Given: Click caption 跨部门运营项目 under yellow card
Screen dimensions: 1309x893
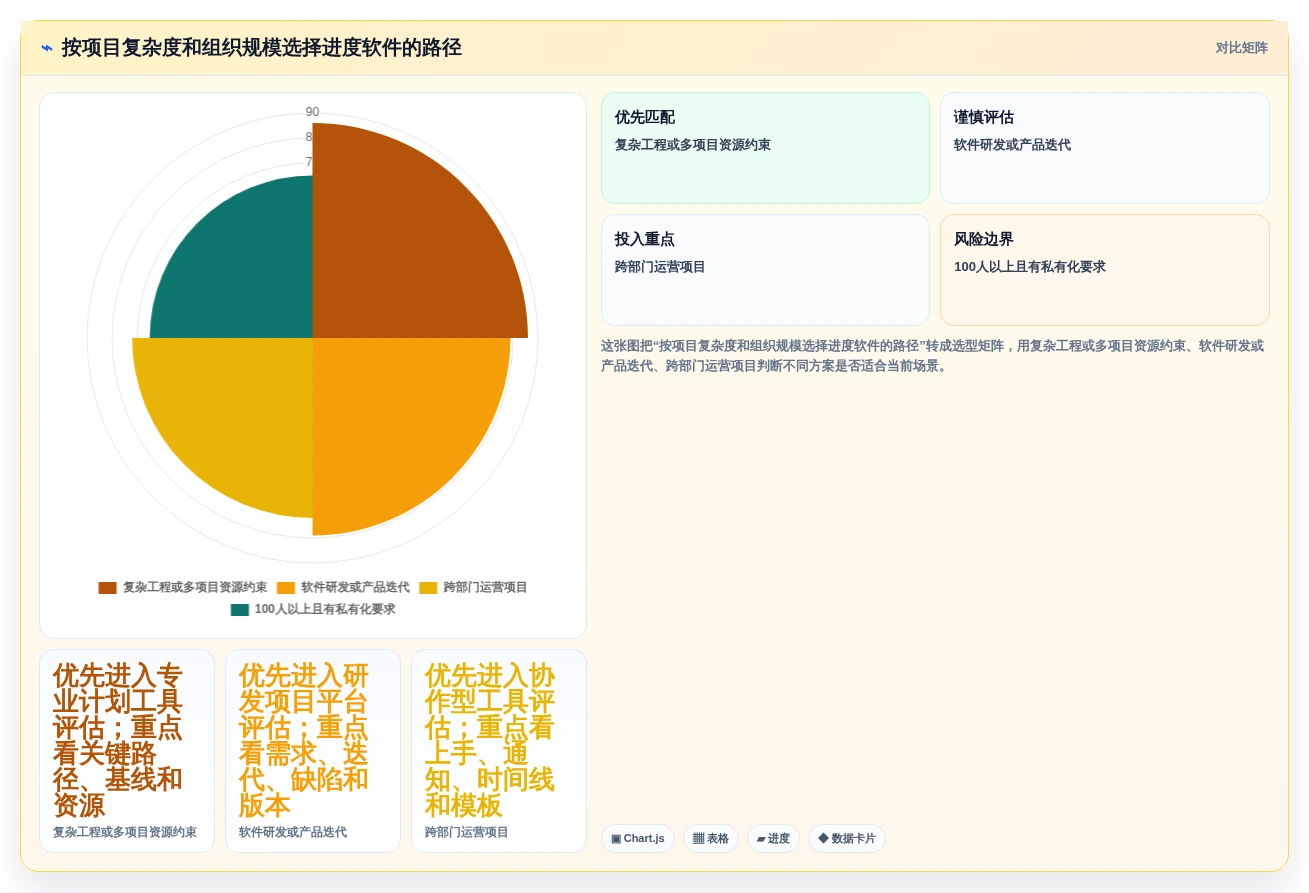Looking at the screenshot, I should pos(467,832).
